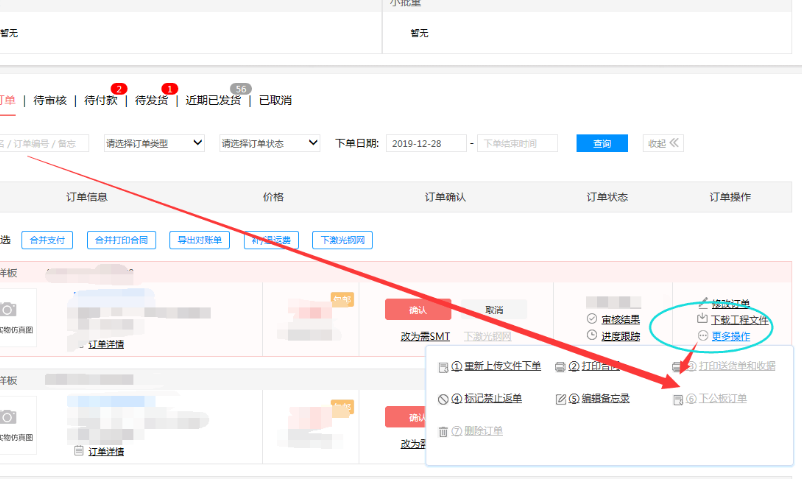Click the 重新上传文件下单 upload icon

tap(443, 367)
